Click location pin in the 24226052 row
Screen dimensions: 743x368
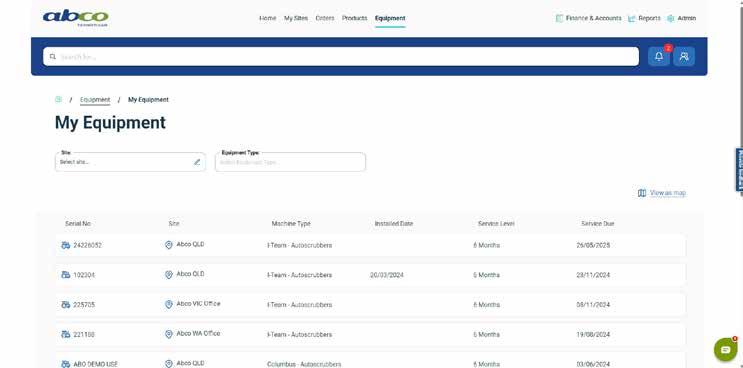[x=168, y=245]
